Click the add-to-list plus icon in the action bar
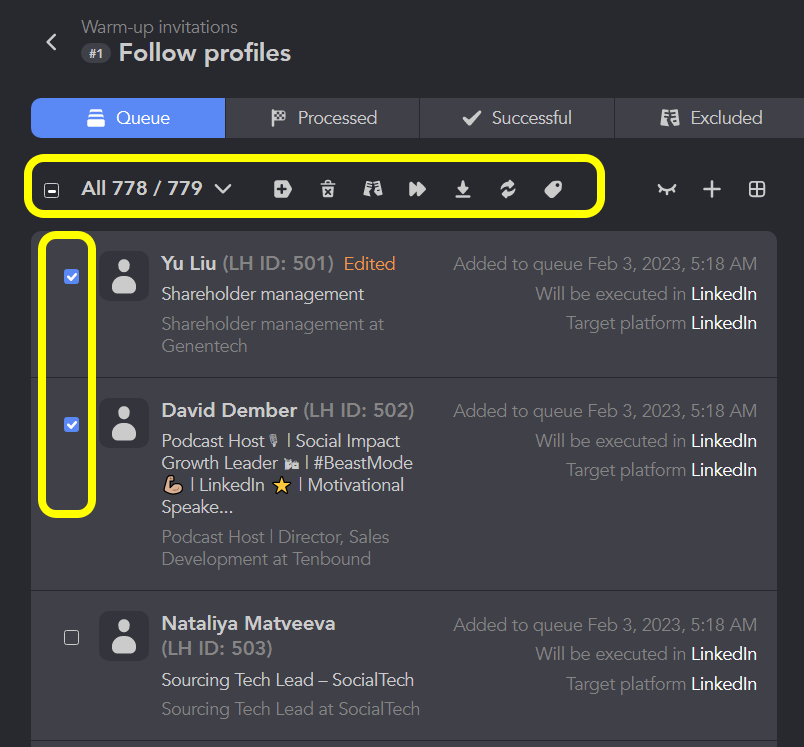The width and height of the screenshot is (804, 747). pyautogui.click(x=283, y=189)
